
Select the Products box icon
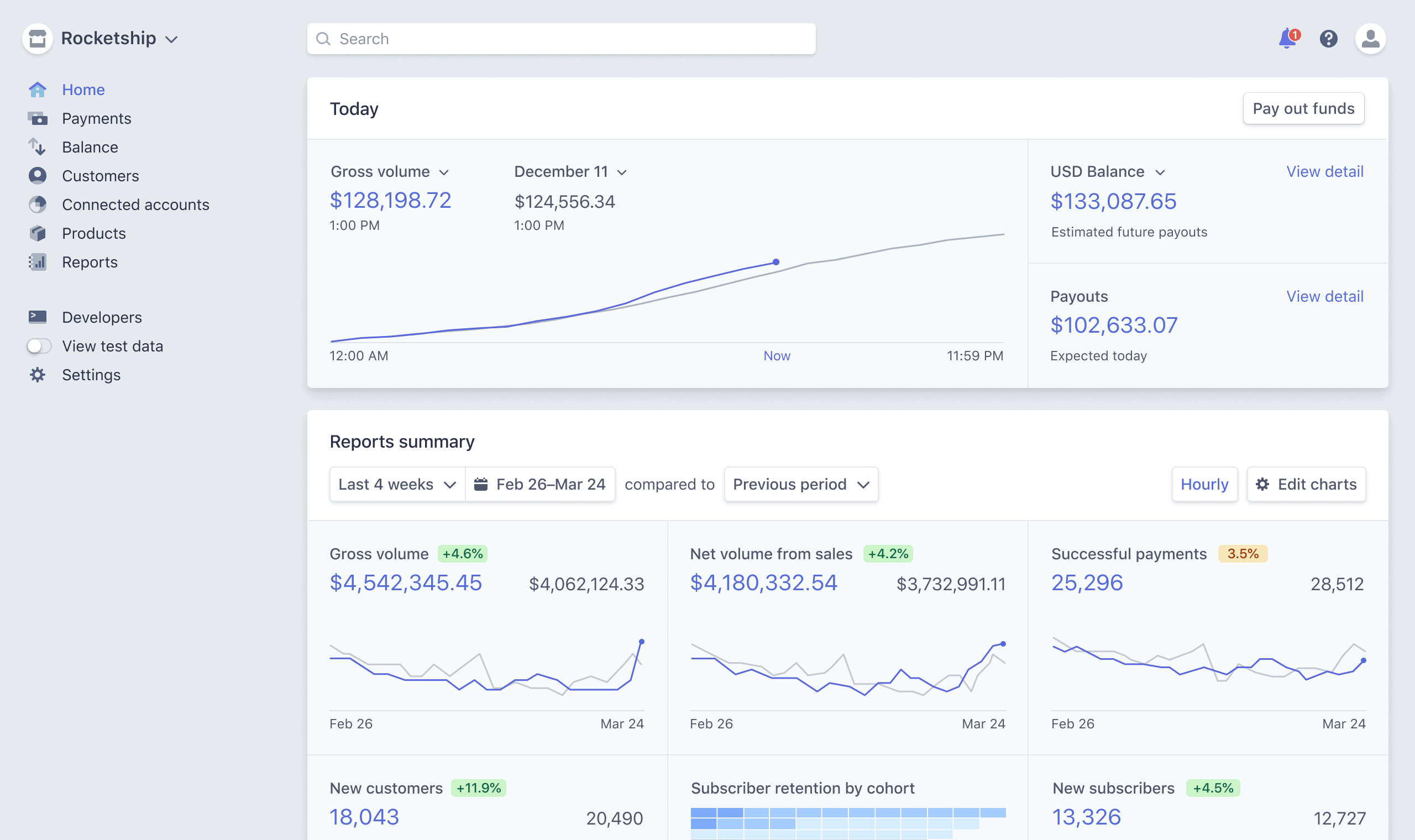tap(38, 233)
